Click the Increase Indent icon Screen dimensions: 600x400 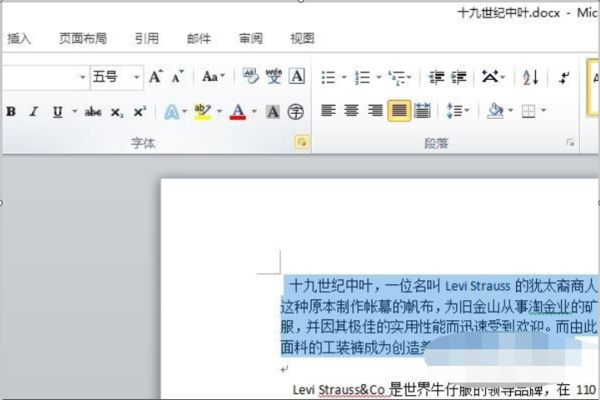coord(458,77)
